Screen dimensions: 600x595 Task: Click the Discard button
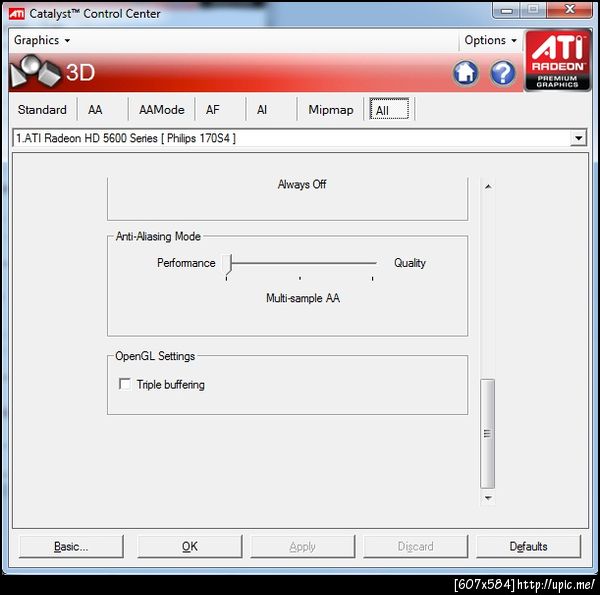point(416,546)
